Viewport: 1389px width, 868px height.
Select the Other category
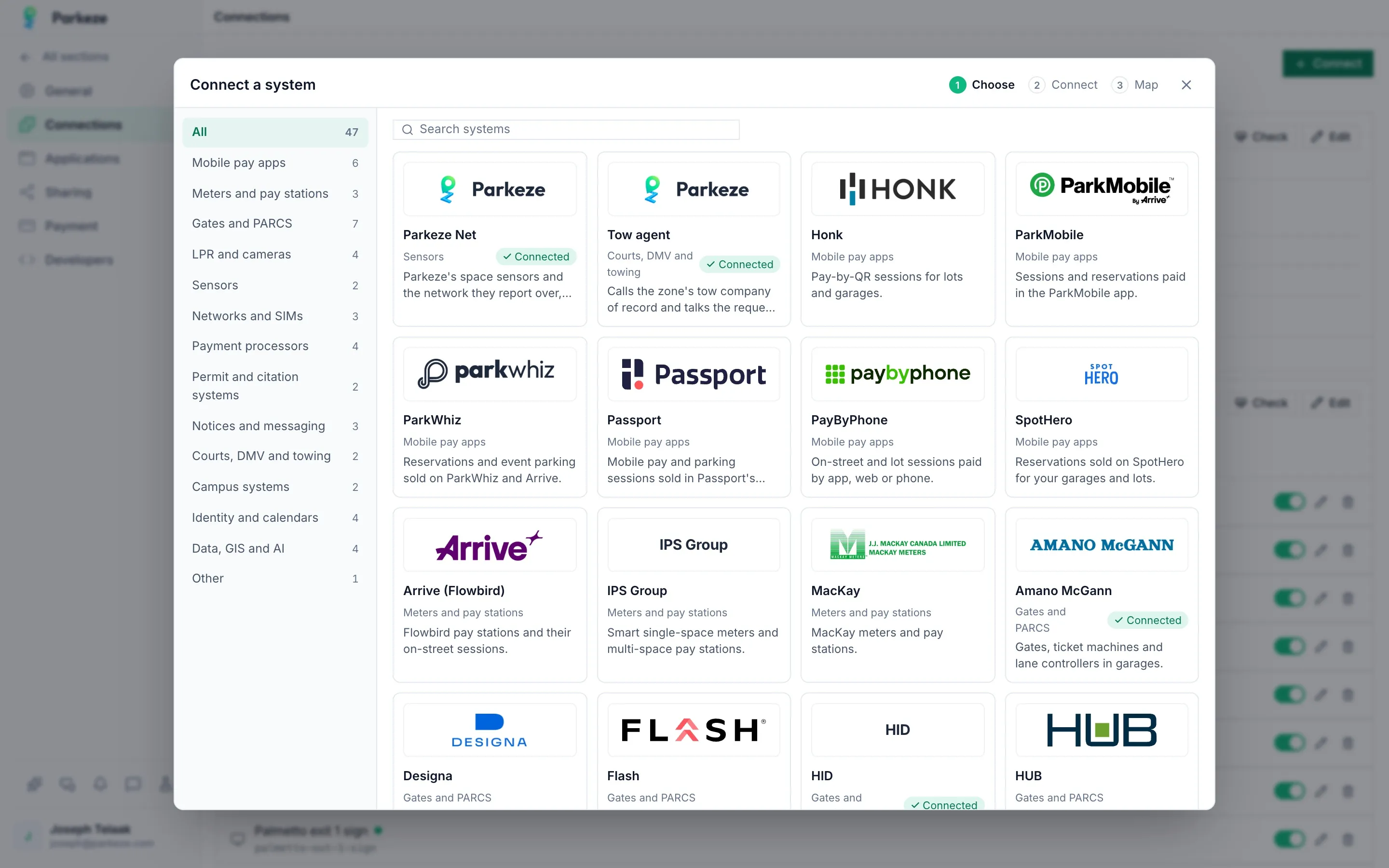point(275,579)
